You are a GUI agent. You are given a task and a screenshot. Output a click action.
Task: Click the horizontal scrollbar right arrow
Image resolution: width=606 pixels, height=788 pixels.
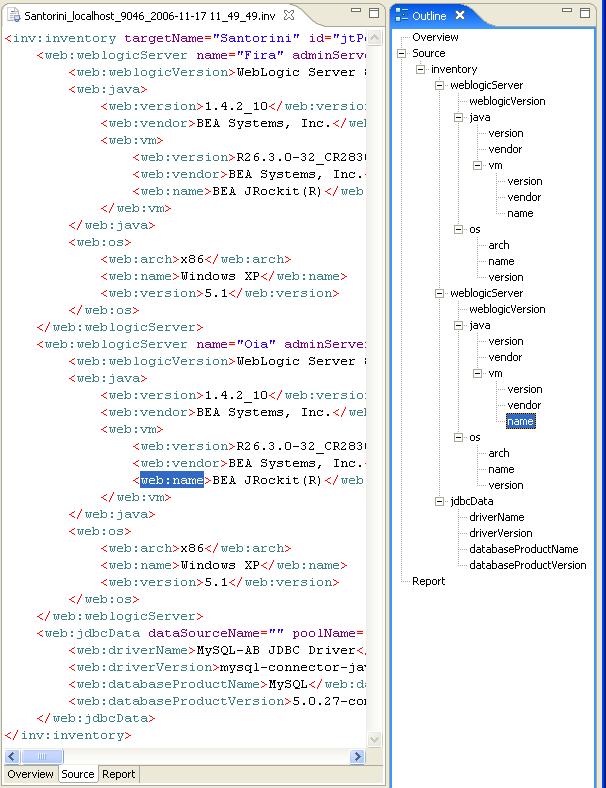[357, 756]
